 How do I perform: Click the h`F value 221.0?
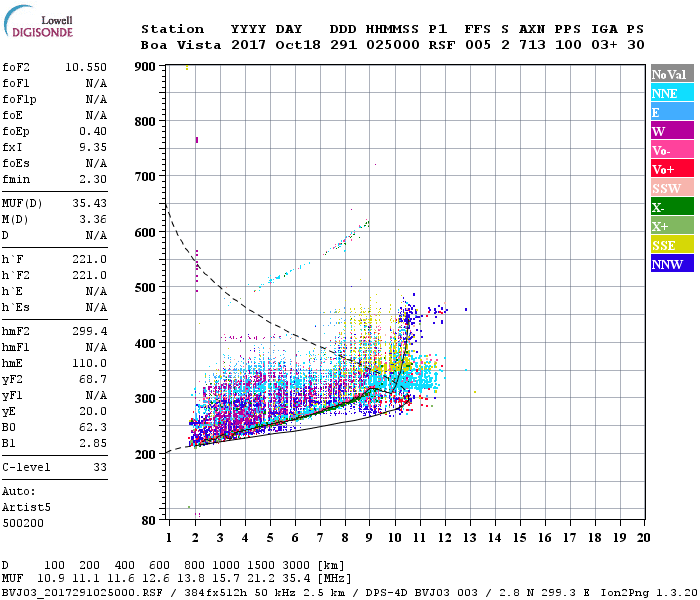pyautogui.click(x=89, y=259)
